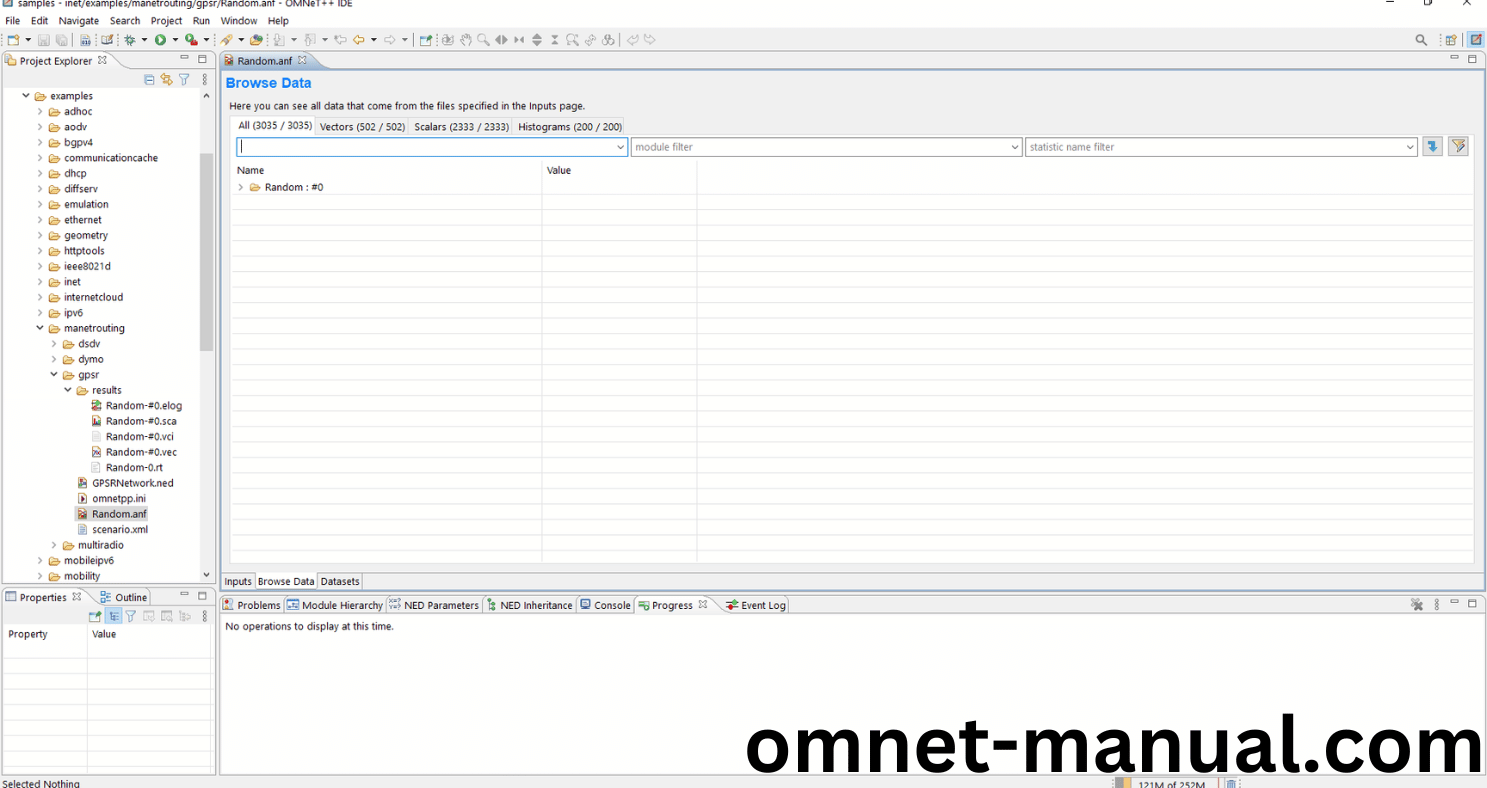The width and height of the screenshot is (1487, 788).
Task: Click the Search icon in the toolbar
Action: (1420, 39)
